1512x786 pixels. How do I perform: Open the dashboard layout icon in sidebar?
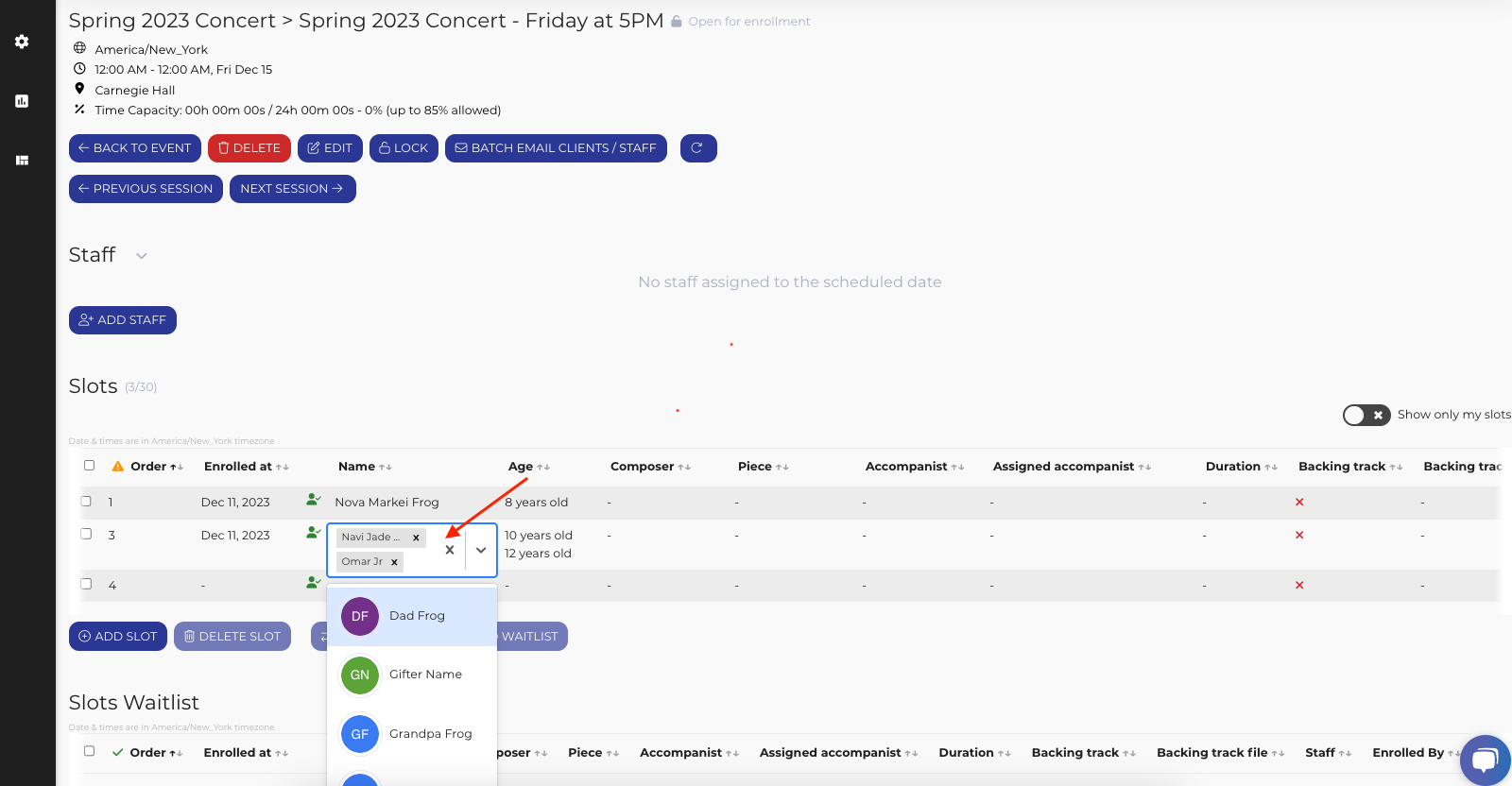coord(22,161)
